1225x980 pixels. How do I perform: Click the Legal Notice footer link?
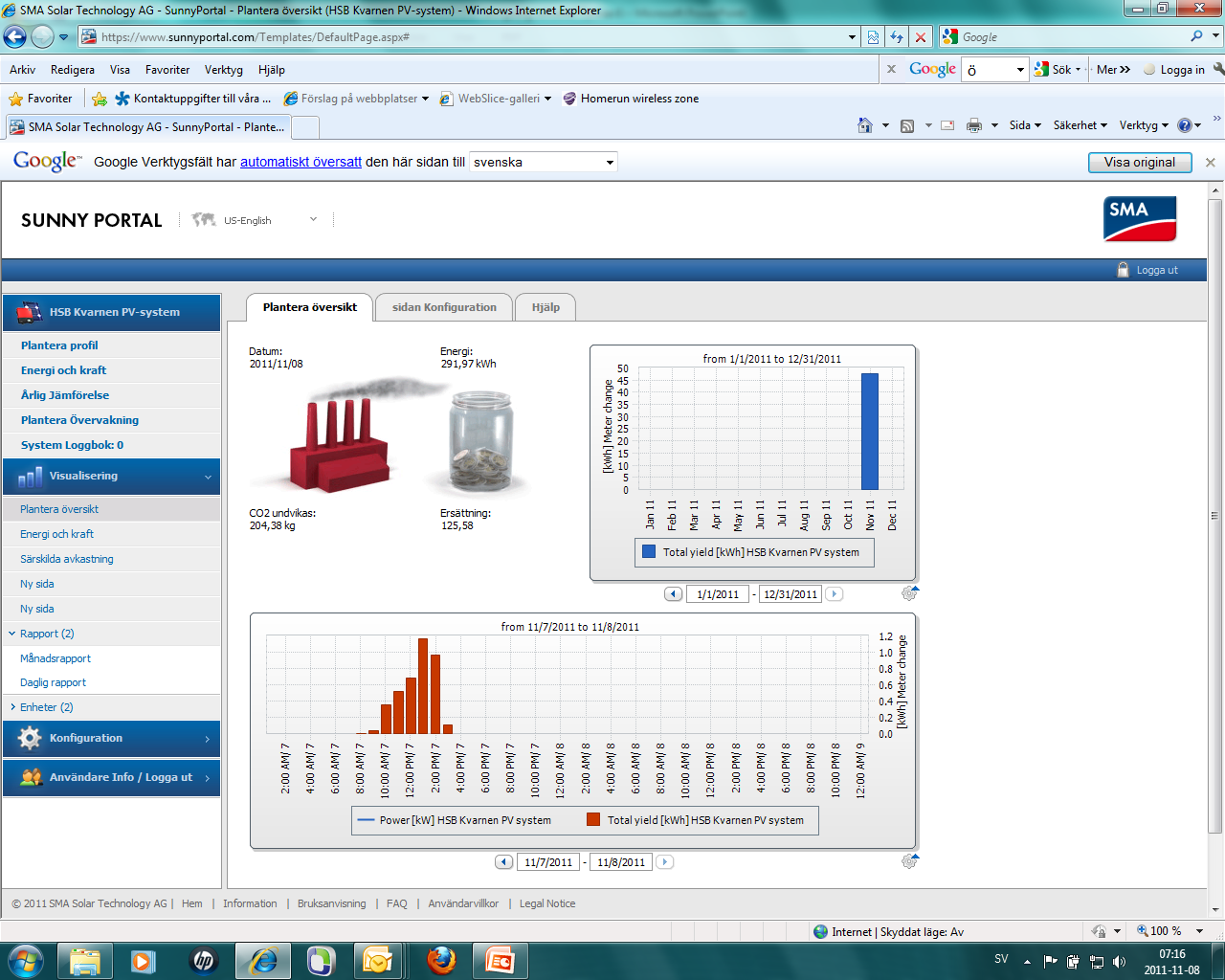pyautogui.click(x=547, y=903)
